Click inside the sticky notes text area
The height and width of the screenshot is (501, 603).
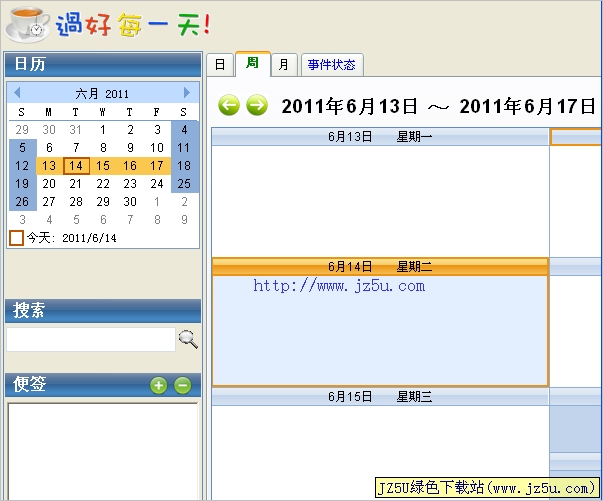pyautogui.click(x=103, y=451)
